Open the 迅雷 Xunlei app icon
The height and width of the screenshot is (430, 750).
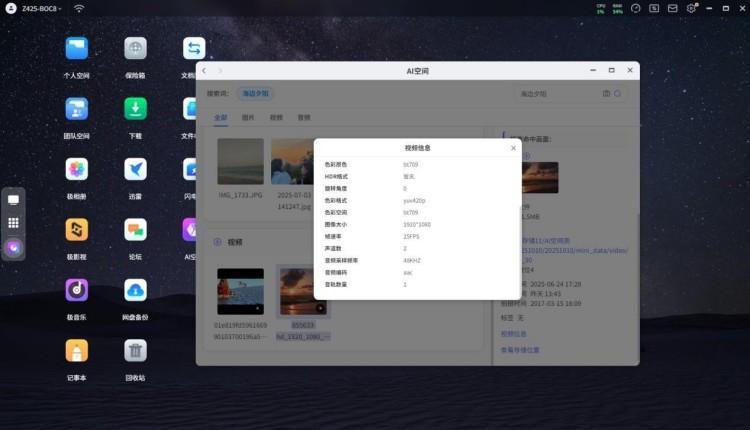(x=135, y=169)
